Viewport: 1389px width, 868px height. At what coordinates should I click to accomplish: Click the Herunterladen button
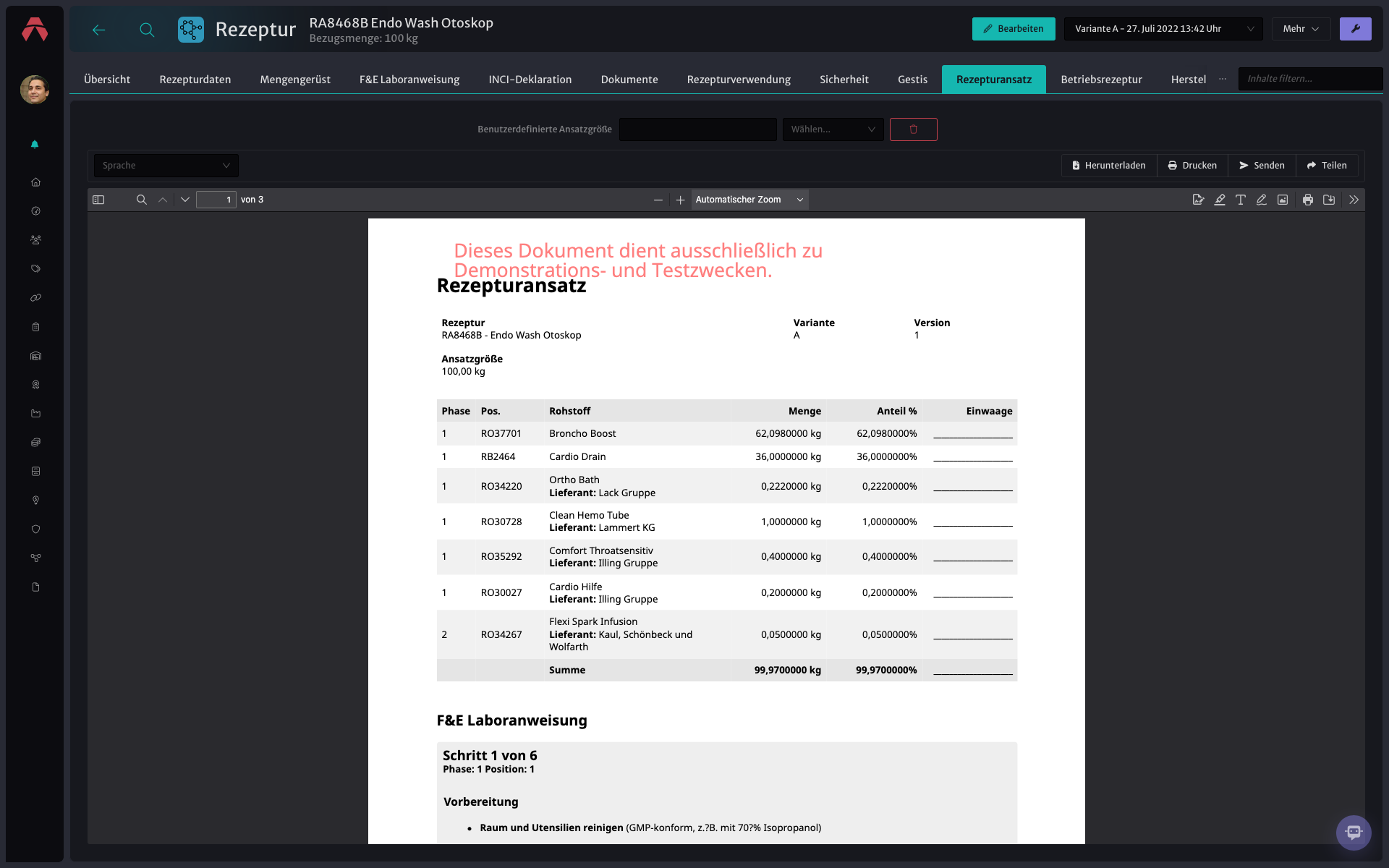point(1109,166)
